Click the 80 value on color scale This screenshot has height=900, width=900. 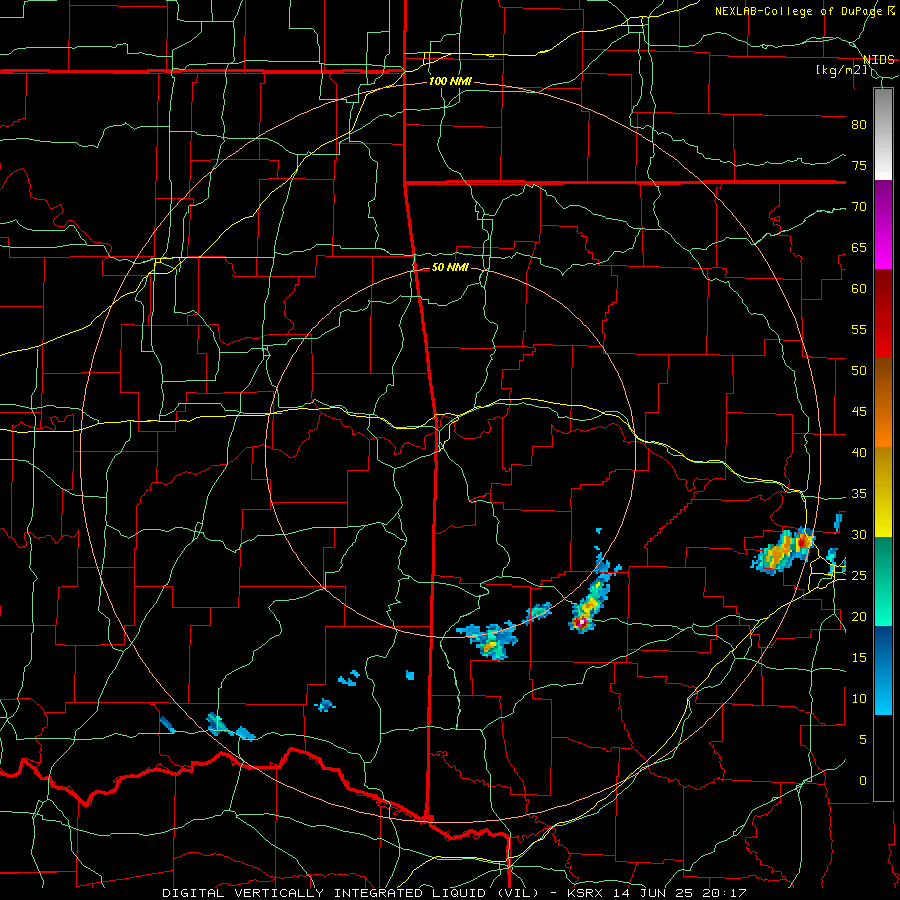click(x=859, y=125)
